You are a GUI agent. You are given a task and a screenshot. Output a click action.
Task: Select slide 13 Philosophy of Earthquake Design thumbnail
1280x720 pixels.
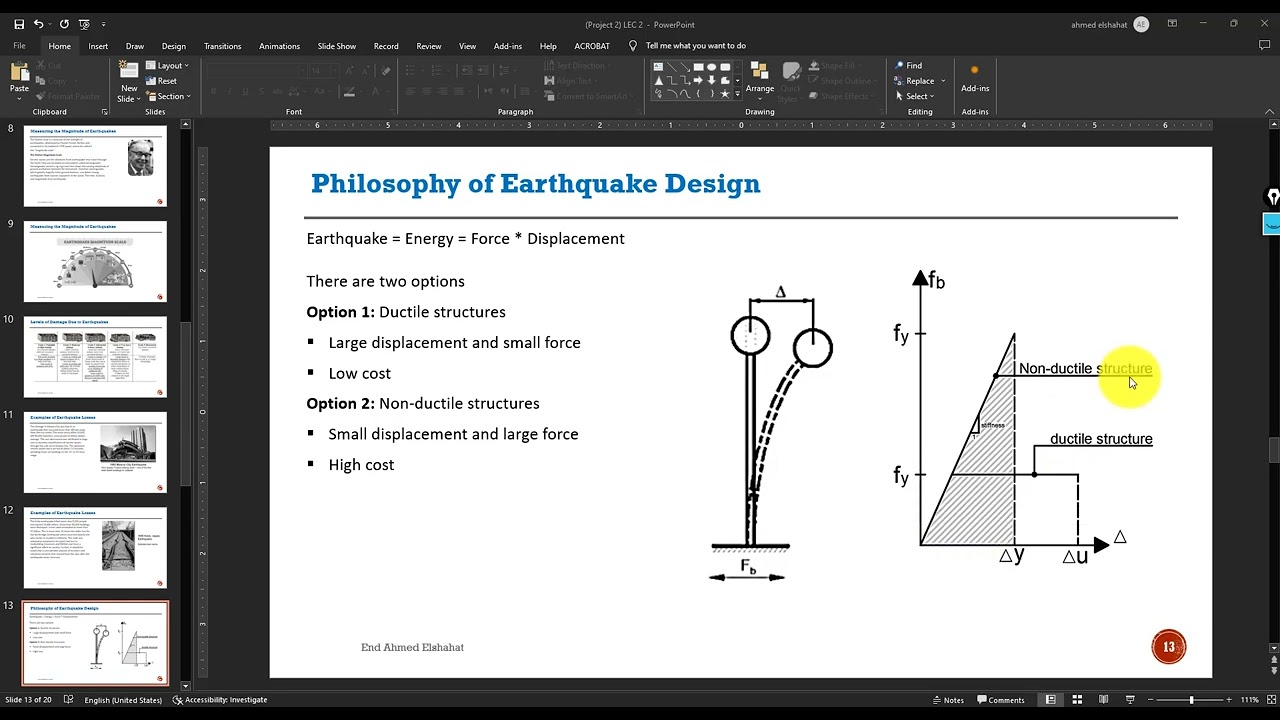(x=95, y=643)
